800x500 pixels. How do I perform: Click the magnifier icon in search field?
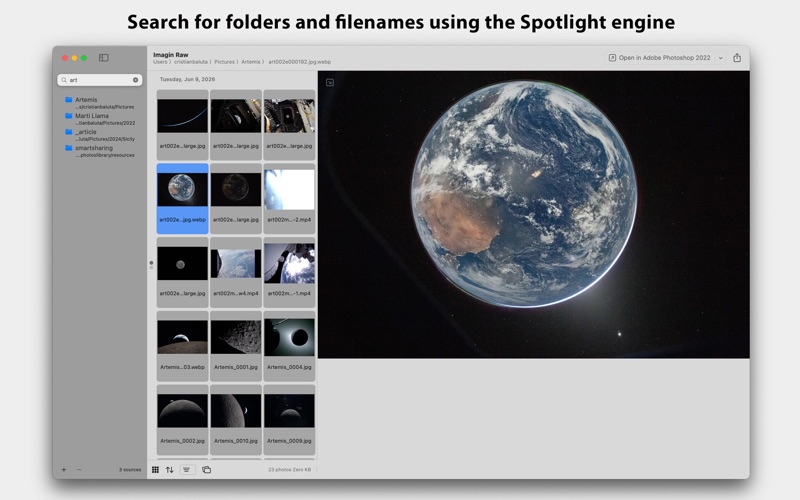pyautogui.click(x=64, y=80)
